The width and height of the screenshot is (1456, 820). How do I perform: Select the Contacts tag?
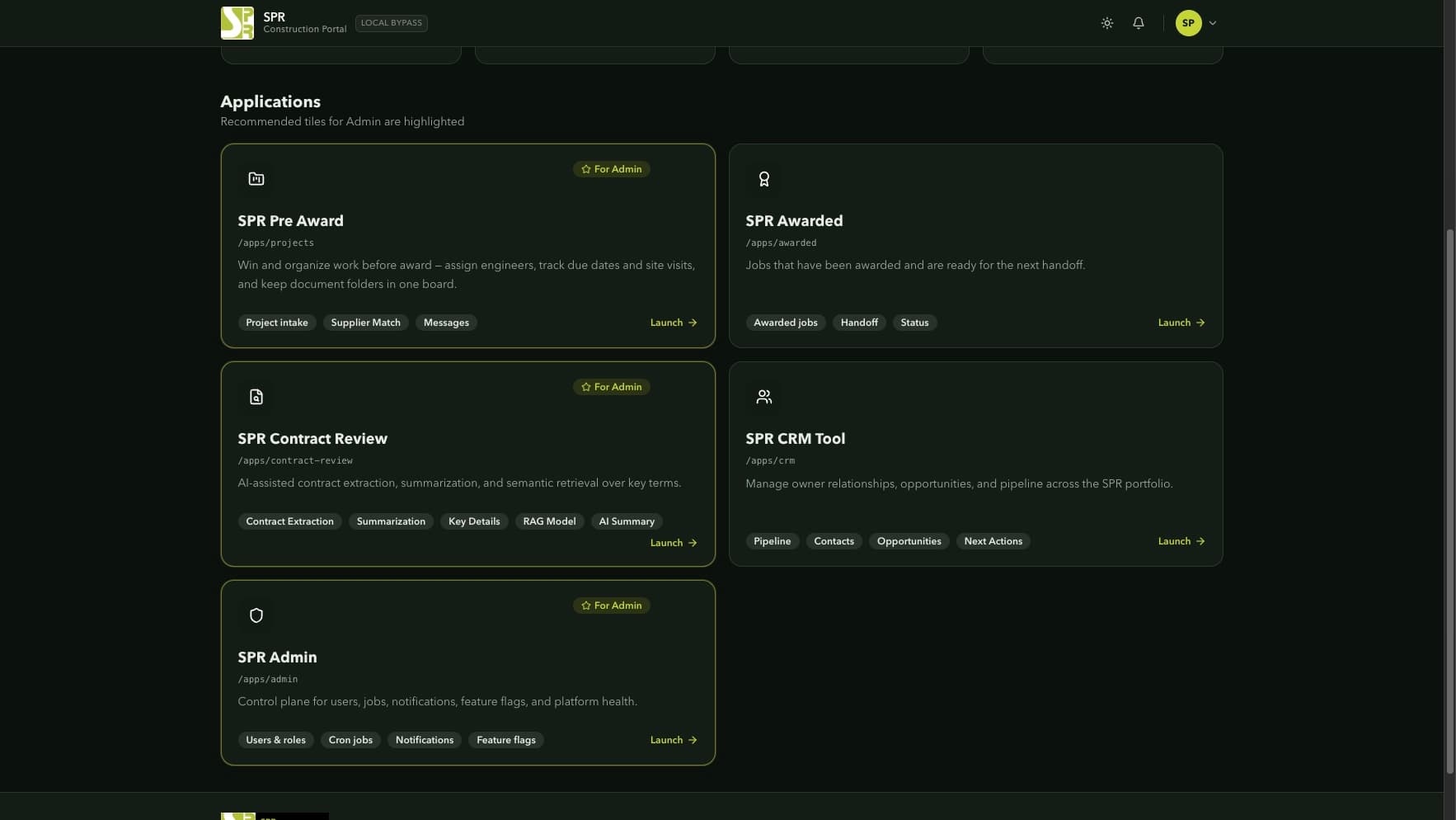pyautogui.click(x=834, y=541)
